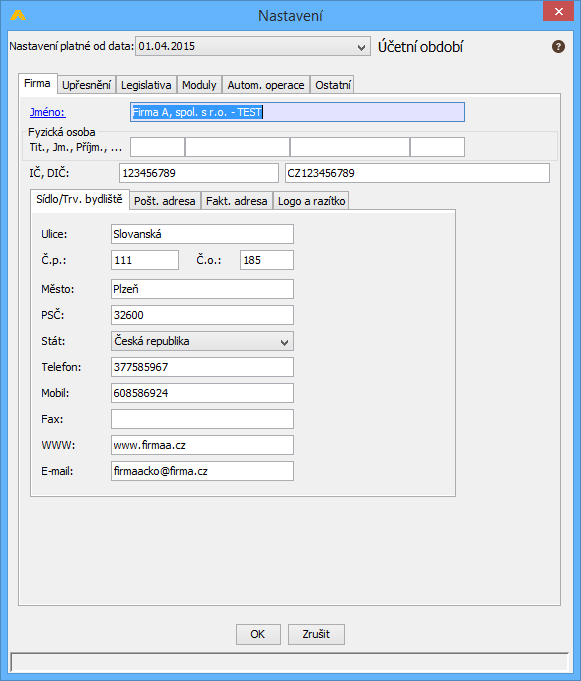Screen dimensions: 581x681
Task: Click into the Ulice street field
Action: point(202,234)
